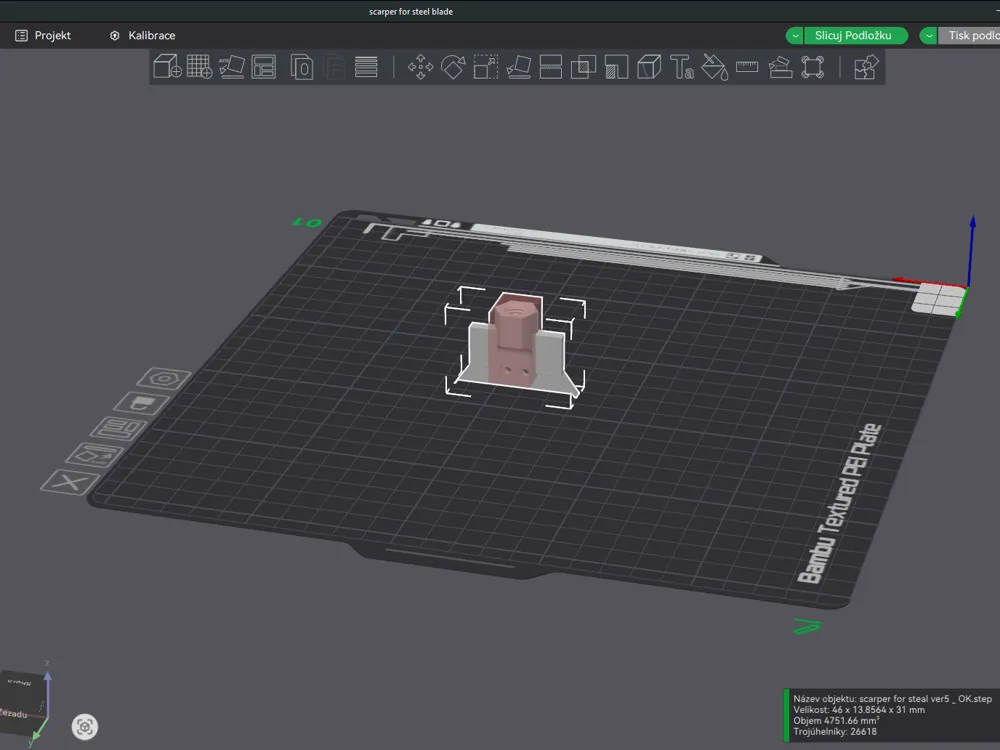Viewport: 1000px width, 750px height.
Task: Click the view reset icon near cube
Action: coord(85,727)
